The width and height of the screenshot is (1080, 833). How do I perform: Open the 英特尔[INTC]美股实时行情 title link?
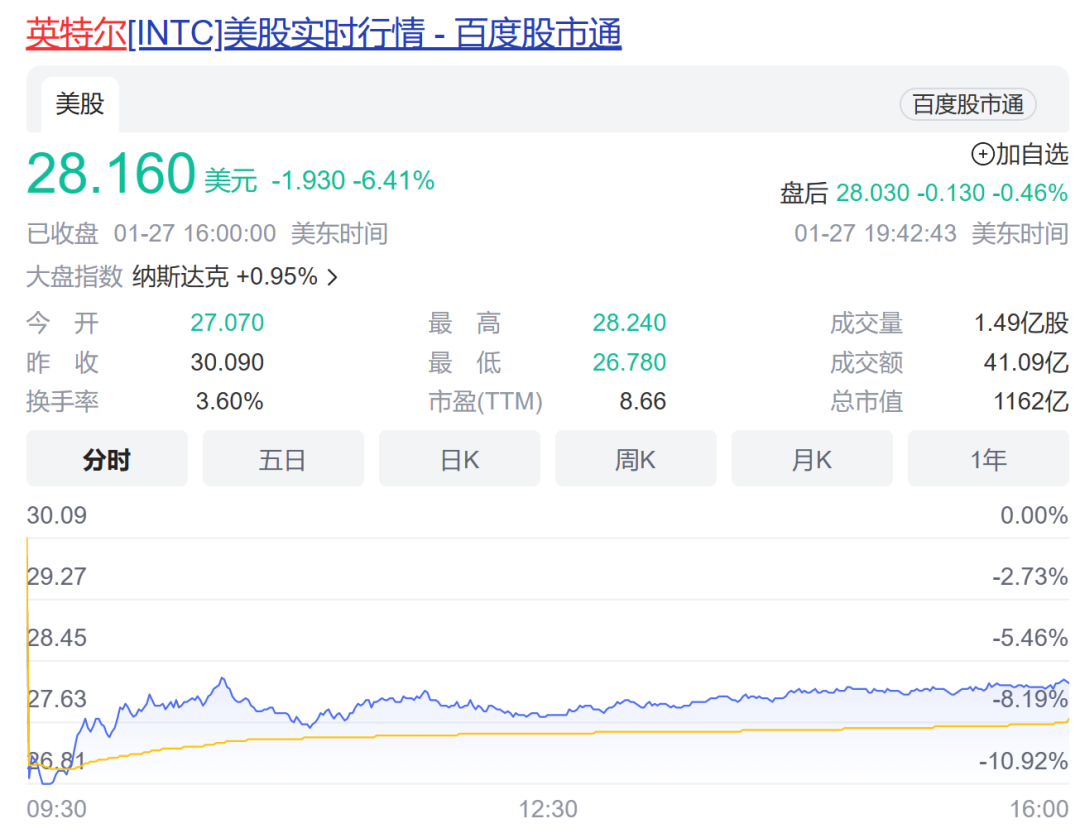[x=324, y=32]
